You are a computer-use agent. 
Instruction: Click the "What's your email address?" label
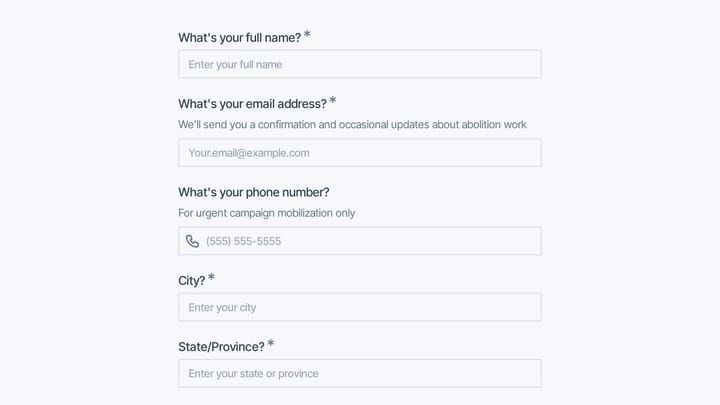tap(253, 104)
